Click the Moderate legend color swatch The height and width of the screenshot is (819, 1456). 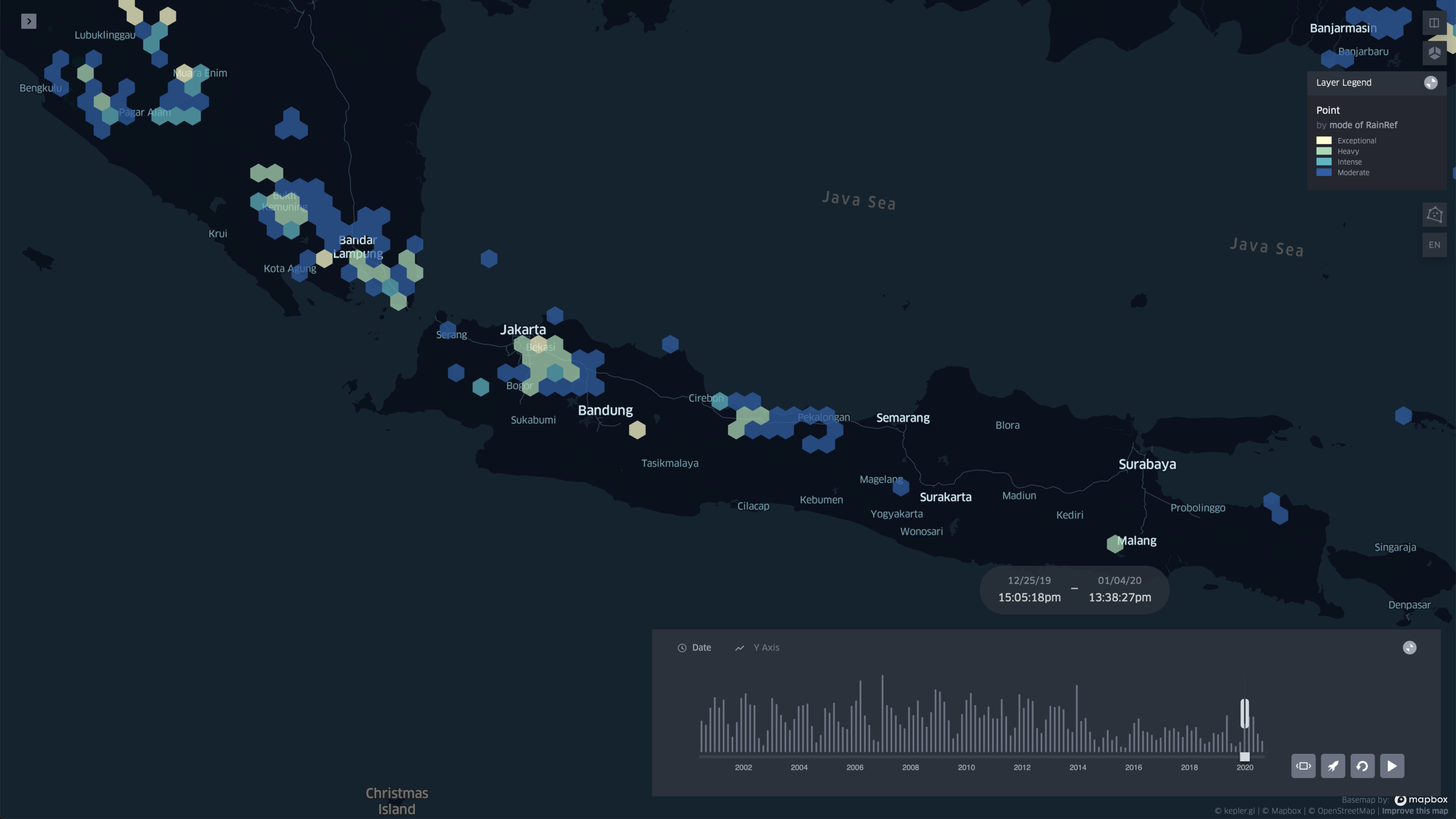1324,172
